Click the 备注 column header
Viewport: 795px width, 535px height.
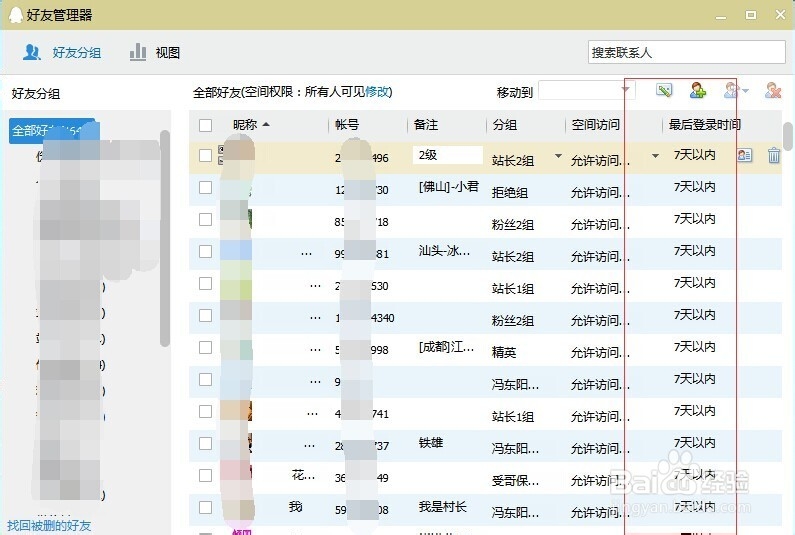[426, 124]
